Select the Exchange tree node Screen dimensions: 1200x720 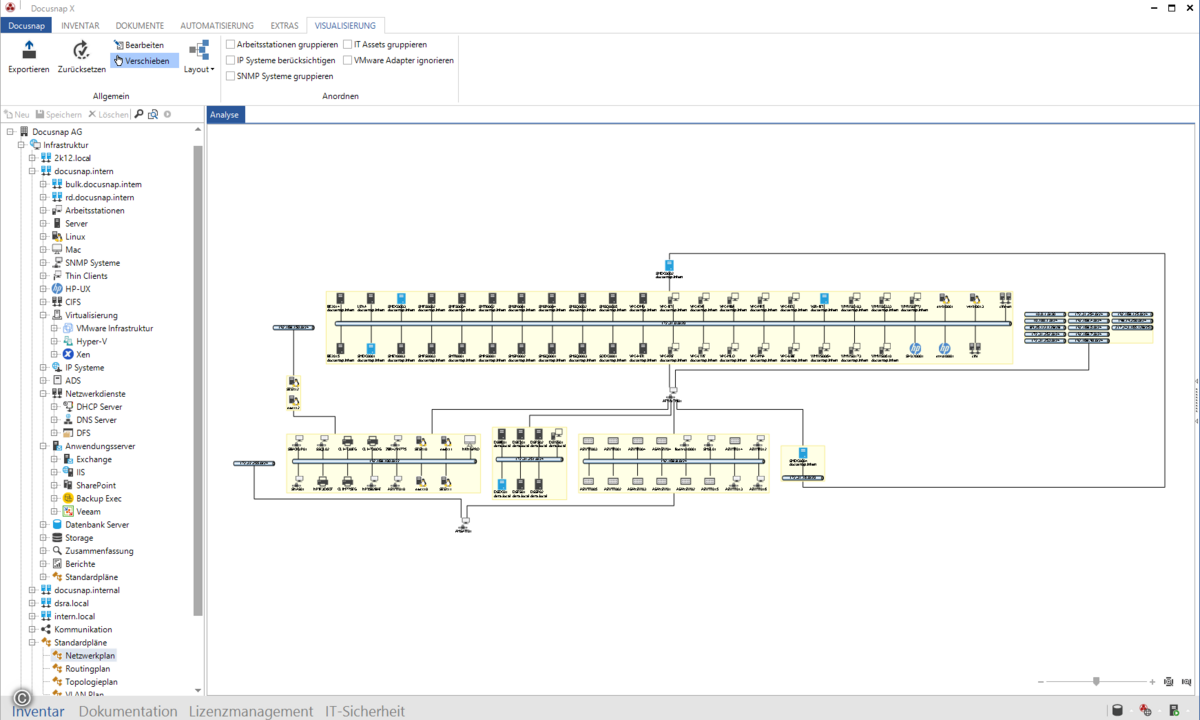click(x=87, y=459)
